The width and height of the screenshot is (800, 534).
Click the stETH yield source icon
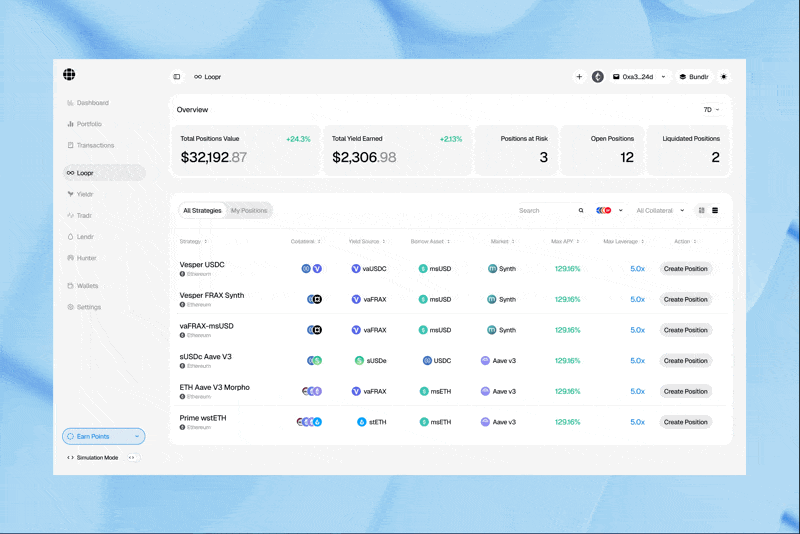click(362, 422)
